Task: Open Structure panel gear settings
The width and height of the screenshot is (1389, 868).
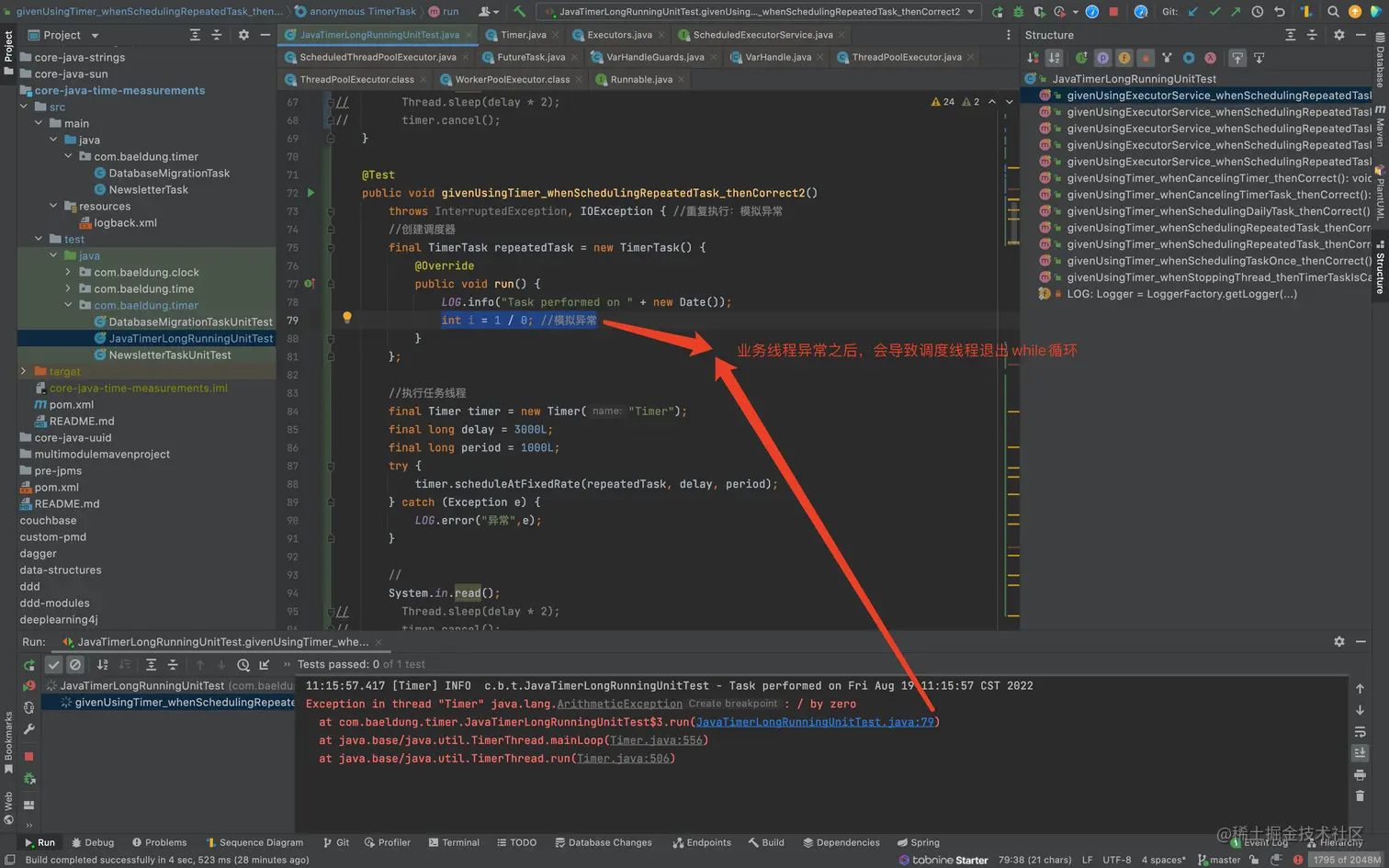Action: (x=1338, y=35)
